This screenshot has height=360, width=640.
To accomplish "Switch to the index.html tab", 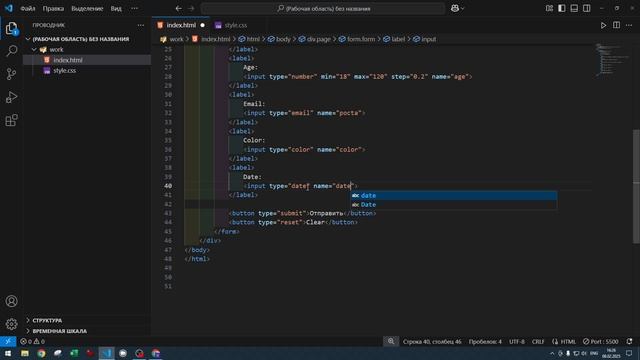I will tap(181, 25).
